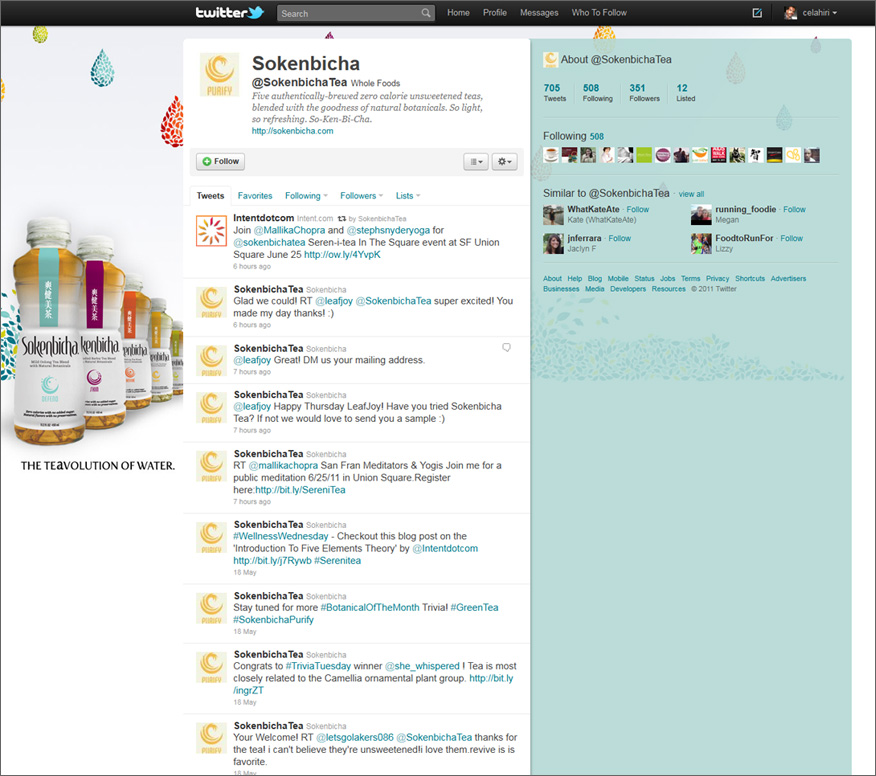The width and height of the screenshot is (876, 776).
Task: Select the Tweets tab
Action: coord(210,196)
